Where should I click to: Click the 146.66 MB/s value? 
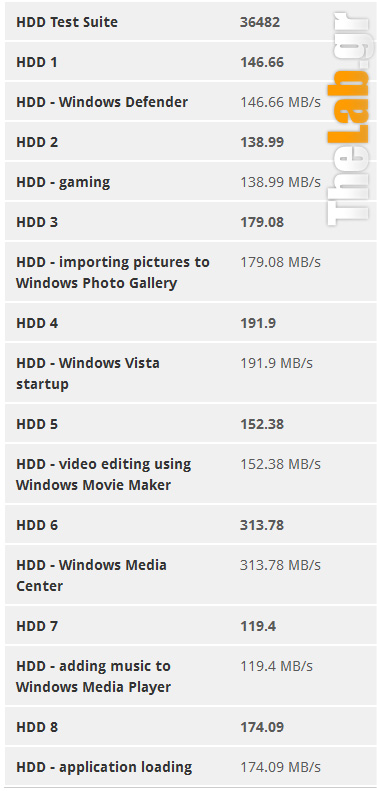pyautogui.click(x=280, y=102)
